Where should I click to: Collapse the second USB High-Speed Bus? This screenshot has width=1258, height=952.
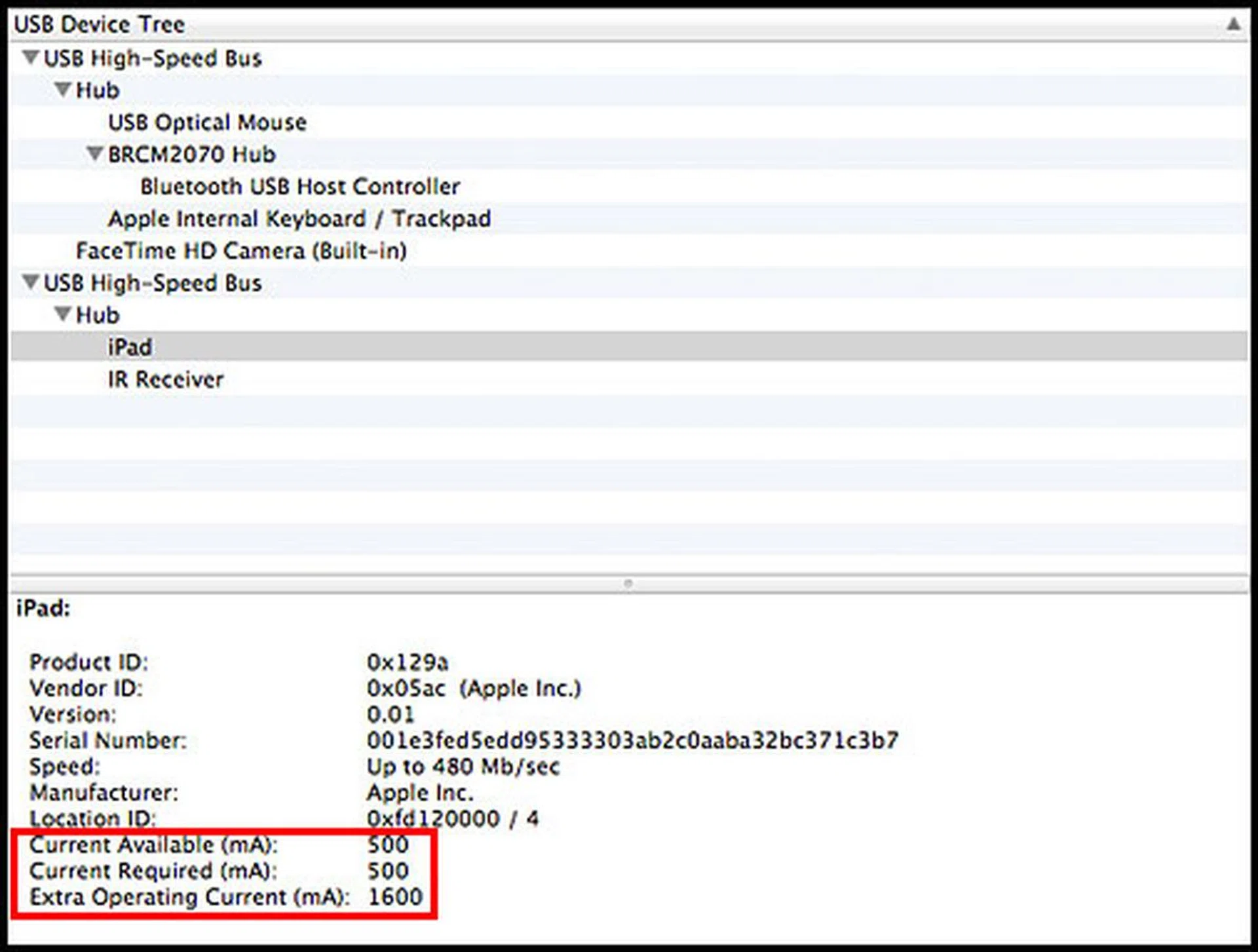pyautogui.click(x=30, y=282)
